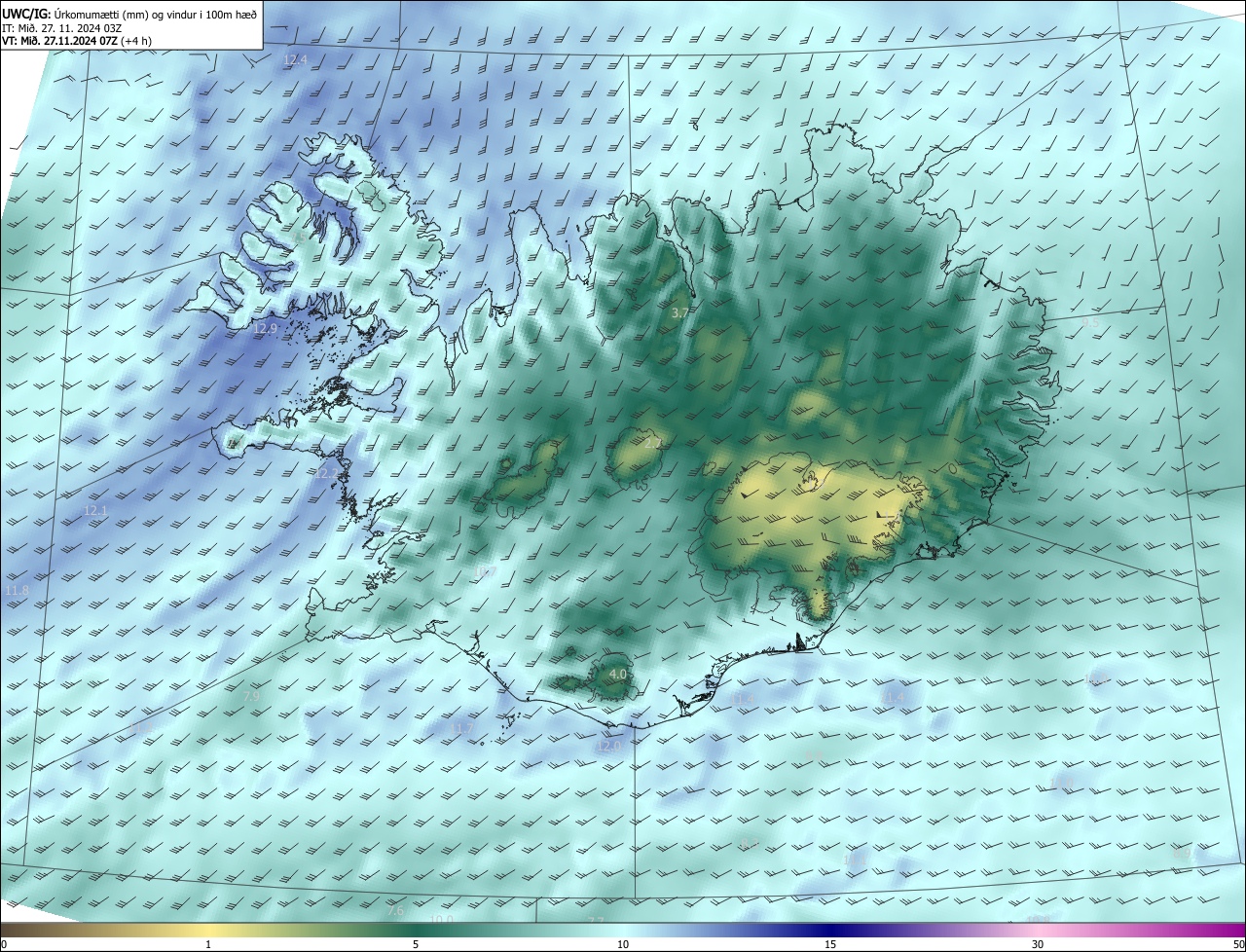Click the 12.0 value label at the southern tip

coord(607,746)
